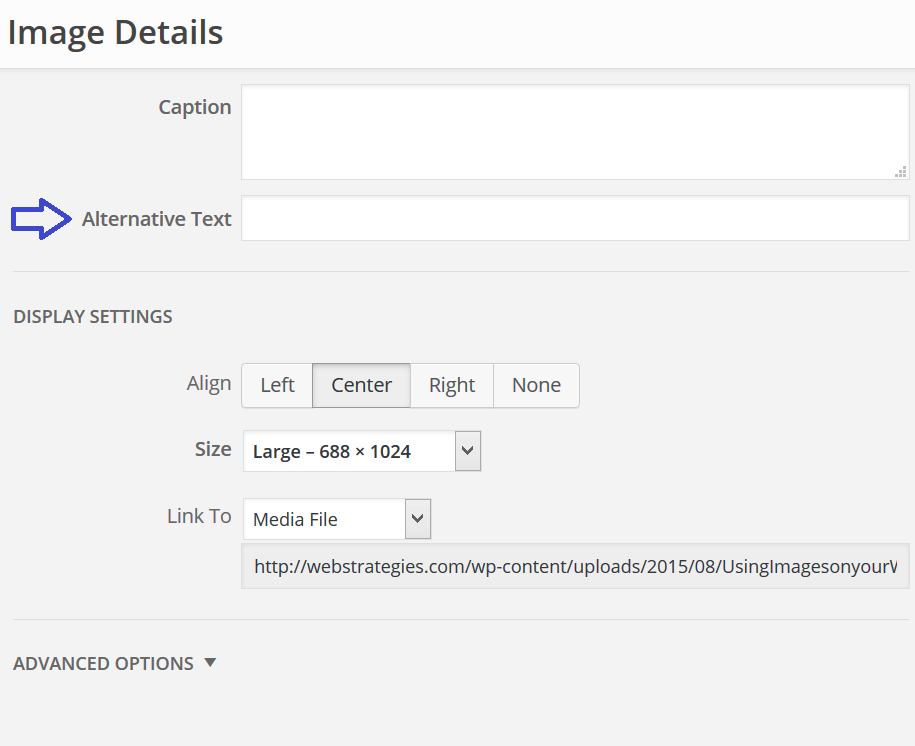Select Center alignment
Screen dimensions: 915x746
pyautogui.click(x=361, y=385)
